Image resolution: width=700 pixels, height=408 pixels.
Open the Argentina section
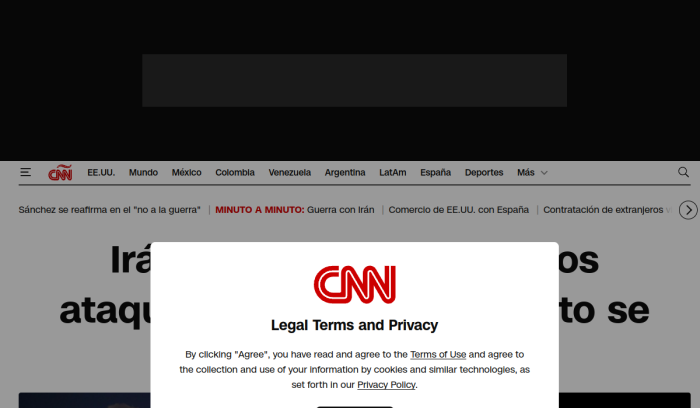[x=345, y=172]
